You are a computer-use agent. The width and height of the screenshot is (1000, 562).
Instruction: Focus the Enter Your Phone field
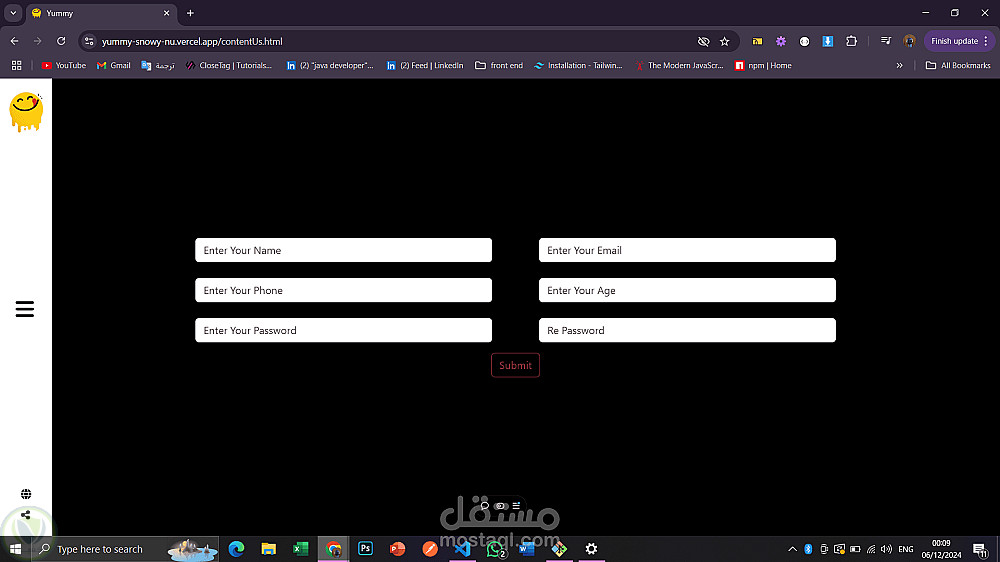(x=343, y=290)
